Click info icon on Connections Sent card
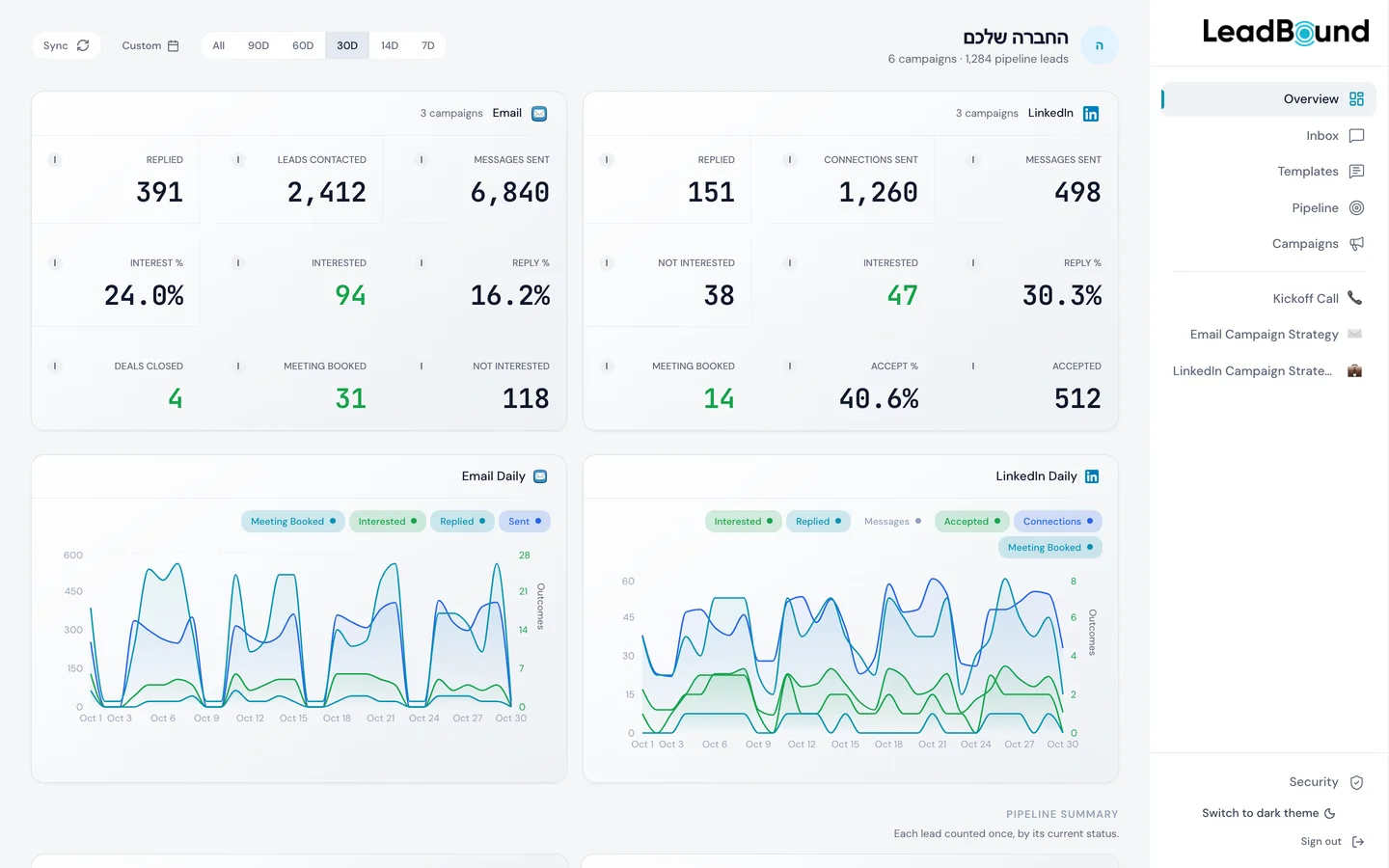The image size is (1389, 868). tap(790, 160)
